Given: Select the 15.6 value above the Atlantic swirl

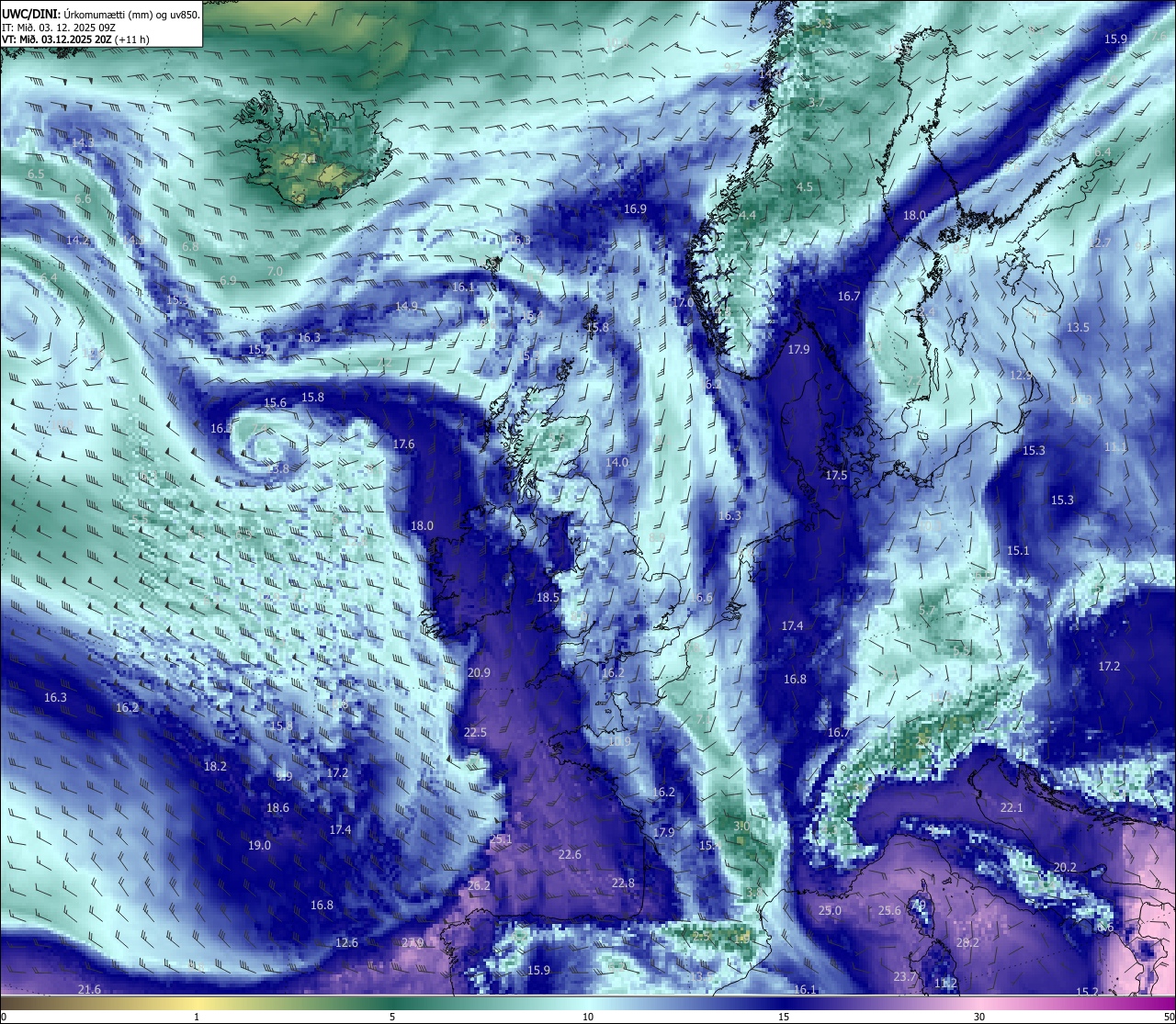Looking at the screenshot, I should 275,402.
